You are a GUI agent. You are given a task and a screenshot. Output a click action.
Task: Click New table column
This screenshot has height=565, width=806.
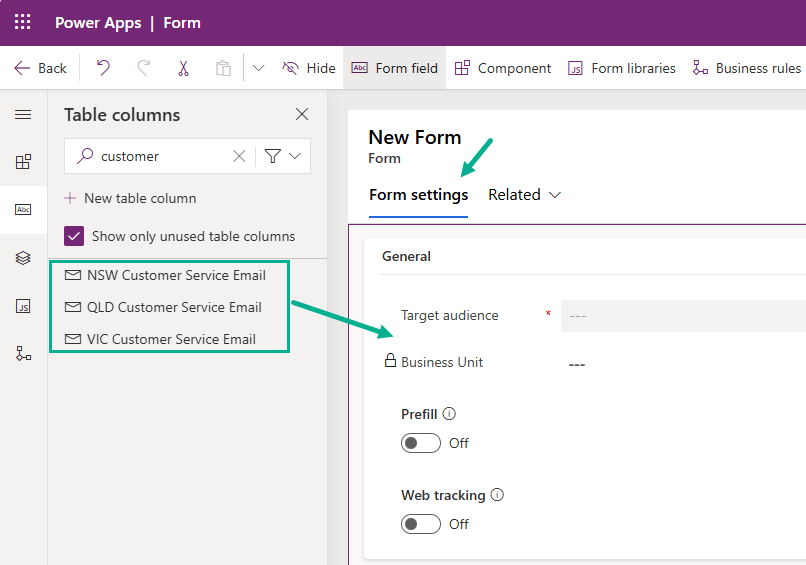(x=130, y=198)
